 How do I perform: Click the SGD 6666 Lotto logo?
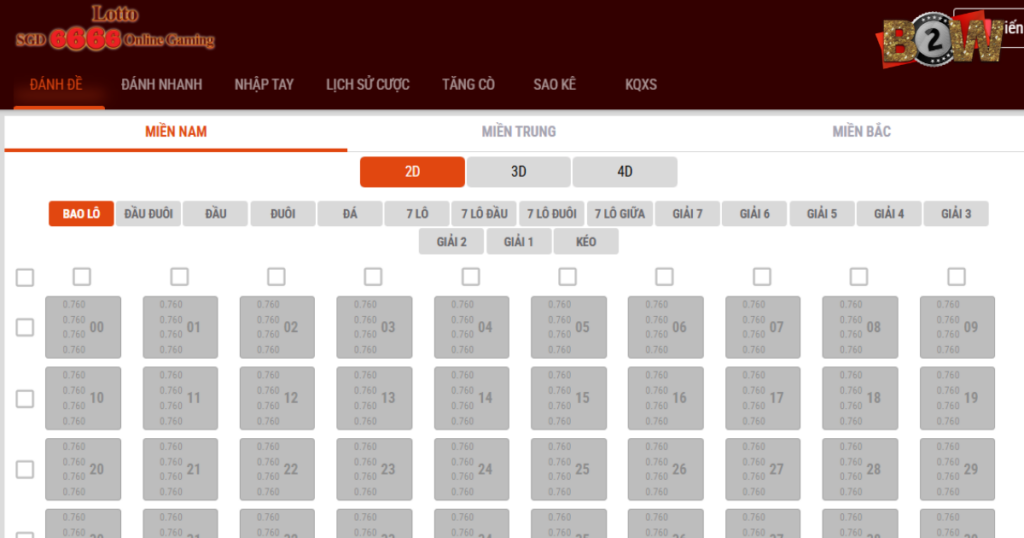coord(115,30)
